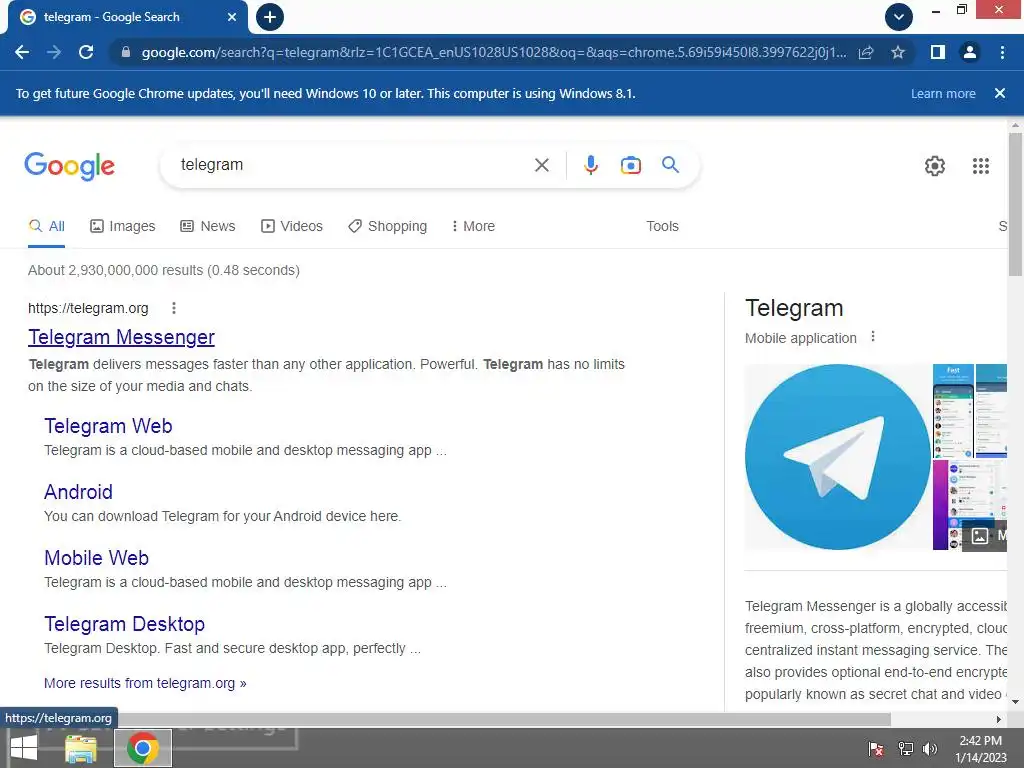Viewport: 1024px width, 768px height.
Task: Start a voice search with microphone
Action: pyautogui.click(x=590, y=165)
